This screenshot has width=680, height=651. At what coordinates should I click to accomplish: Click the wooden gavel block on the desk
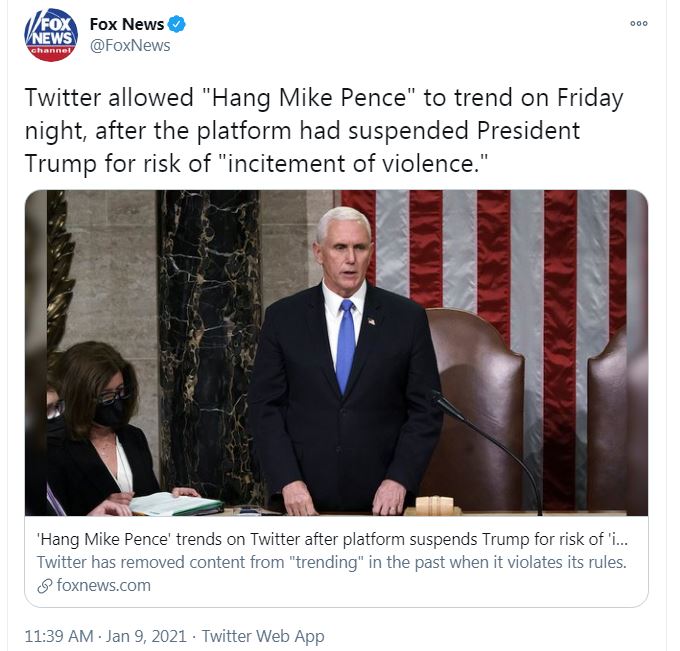coord(434,505)
